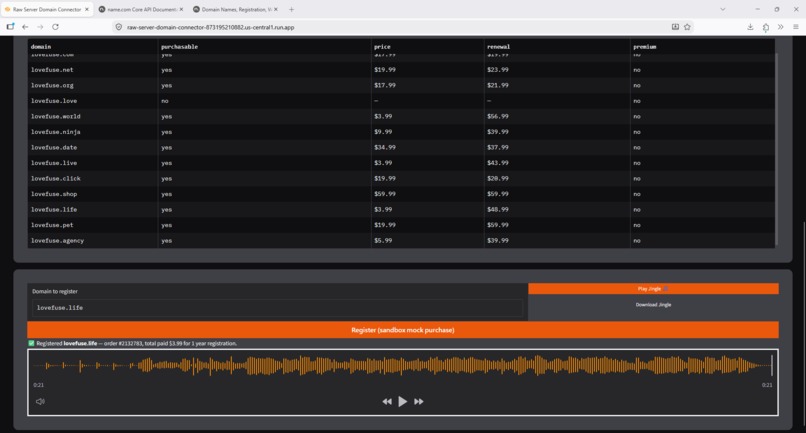
Task: Rewind the jingle audio
Action: point(387,401)
